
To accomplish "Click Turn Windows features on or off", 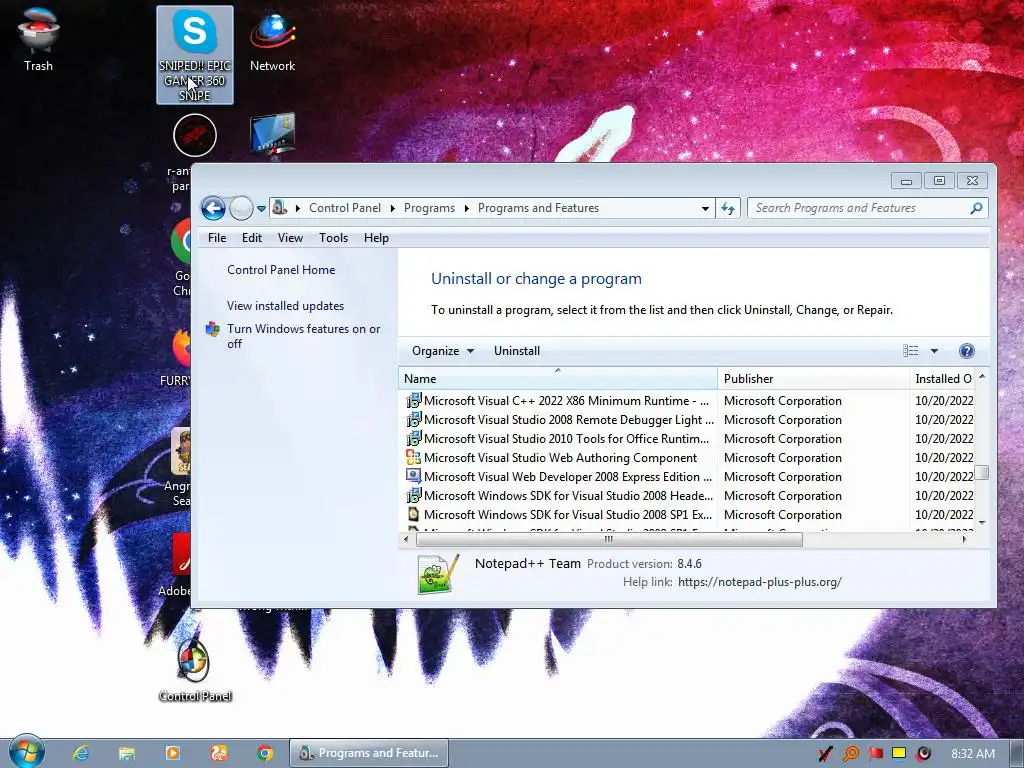I will pyautogui.click(x=304, y=336).
